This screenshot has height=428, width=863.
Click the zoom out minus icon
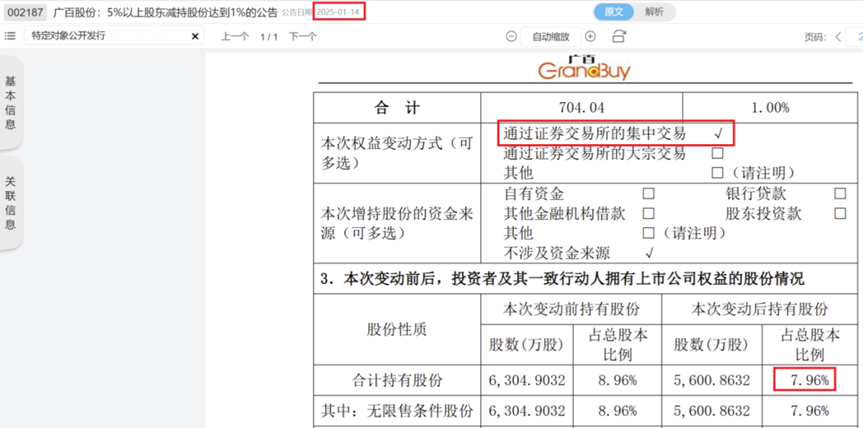pyautogui.click(x=511, y=36)
